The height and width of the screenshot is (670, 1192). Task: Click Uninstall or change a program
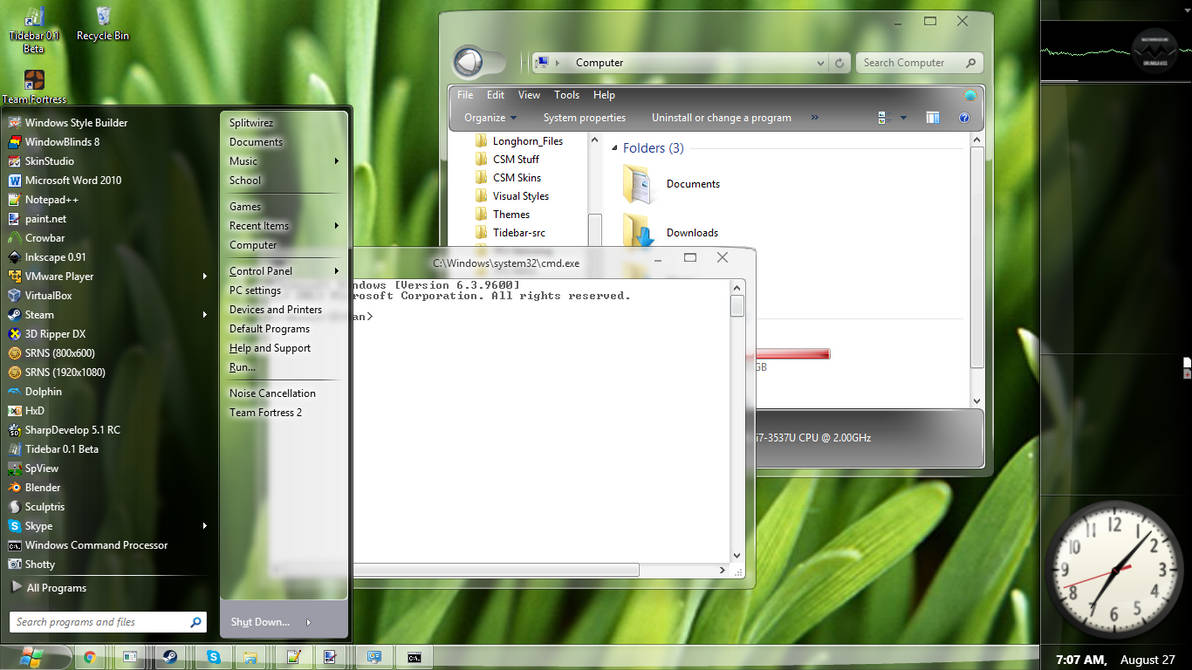pyautogui.click(x=721, y=117)
